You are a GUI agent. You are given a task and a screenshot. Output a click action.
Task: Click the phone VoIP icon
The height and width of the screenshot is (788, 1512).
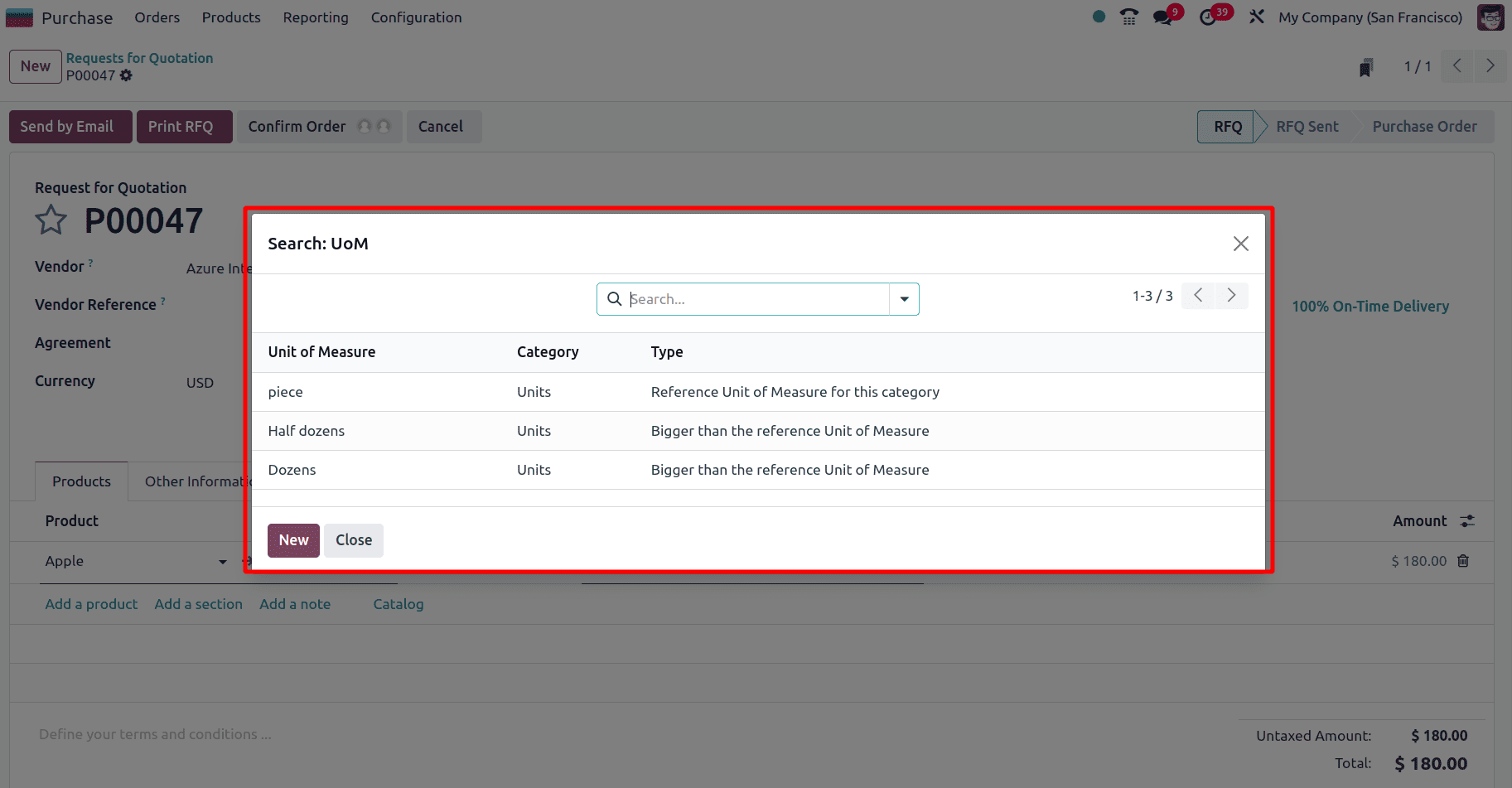coord(1129,17)
